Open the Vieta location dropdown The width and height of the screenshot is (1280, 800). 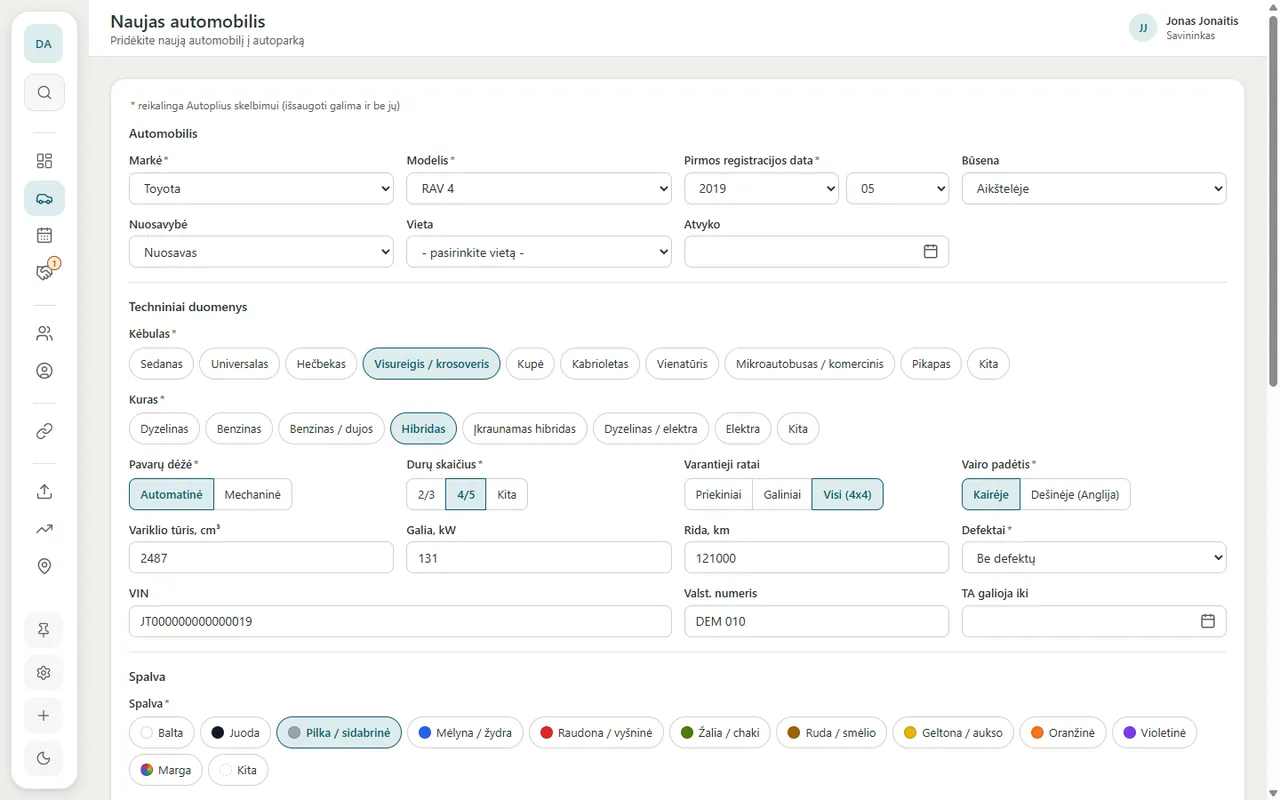(539, 252)
